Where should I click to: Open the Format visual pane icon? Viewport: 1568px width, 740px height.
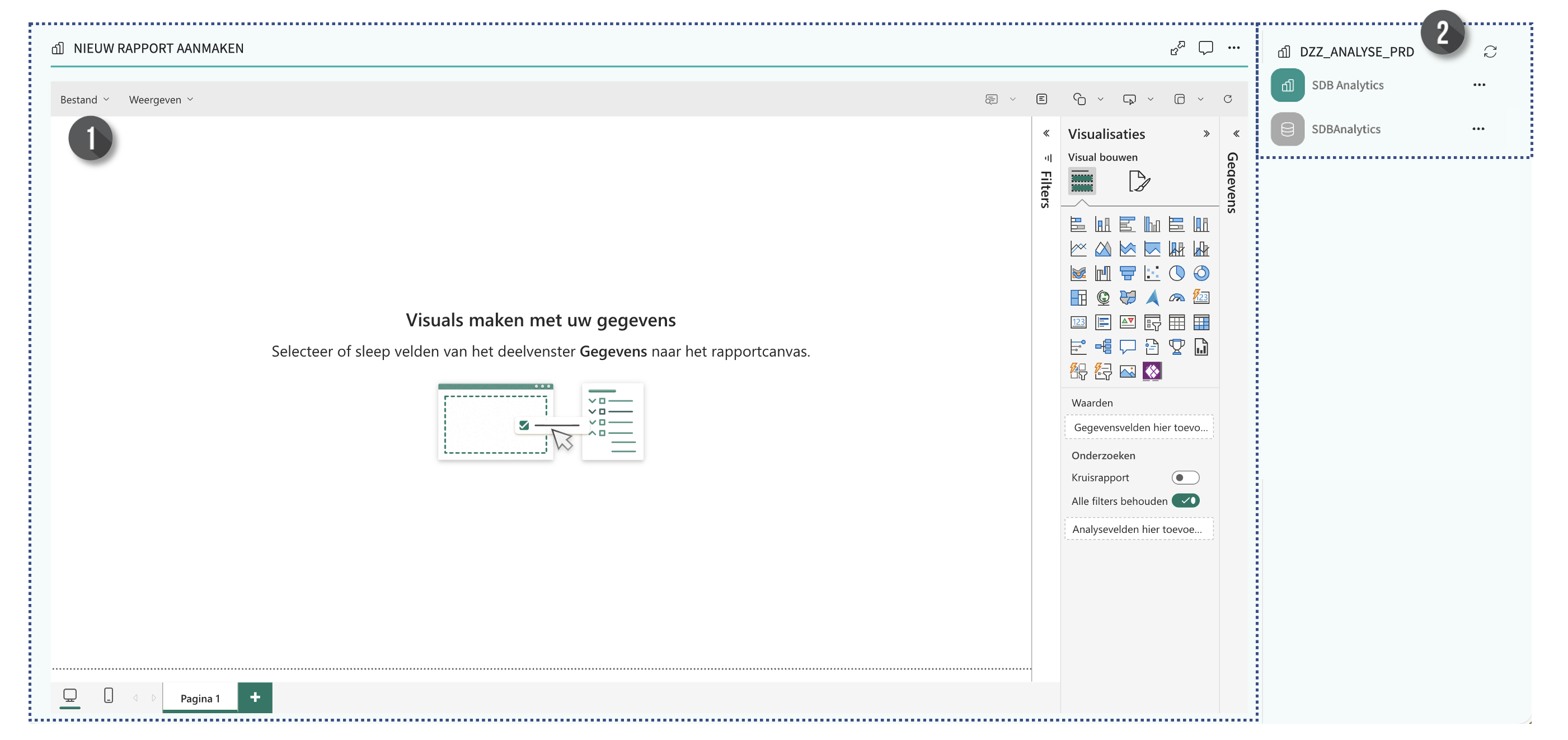tap(1138, 181)
